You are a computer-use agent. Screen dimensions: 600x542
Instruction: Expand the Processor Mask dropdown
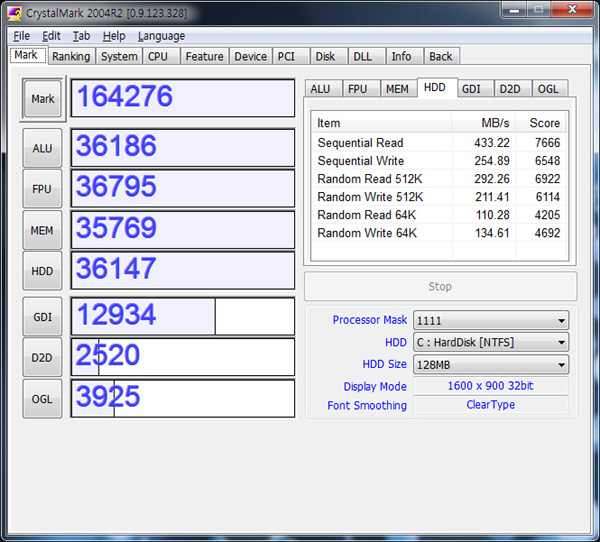pos(491,320)
